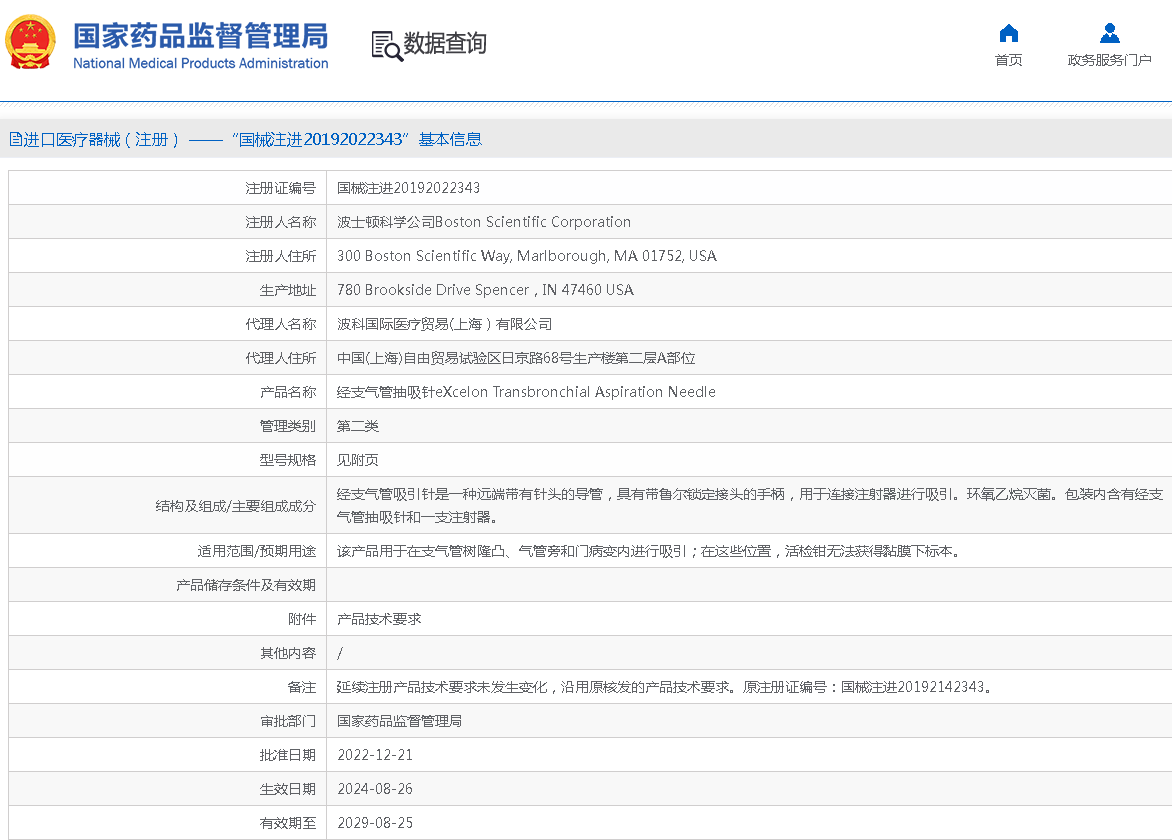Click the 代理人住所 row label
This screenshot has width=1172, height=840.
[280, 358]
